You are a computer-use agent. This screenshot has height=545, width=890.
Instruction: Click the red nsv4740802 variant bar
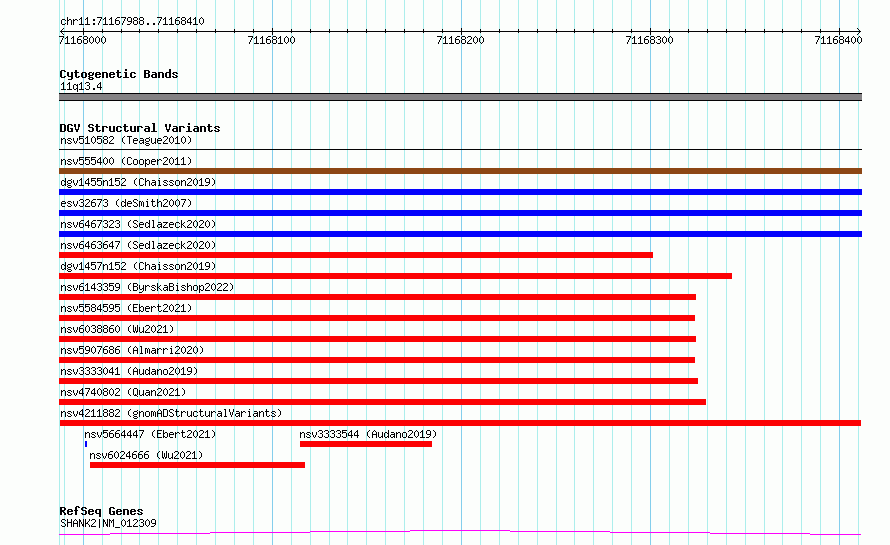click(383, 402)
